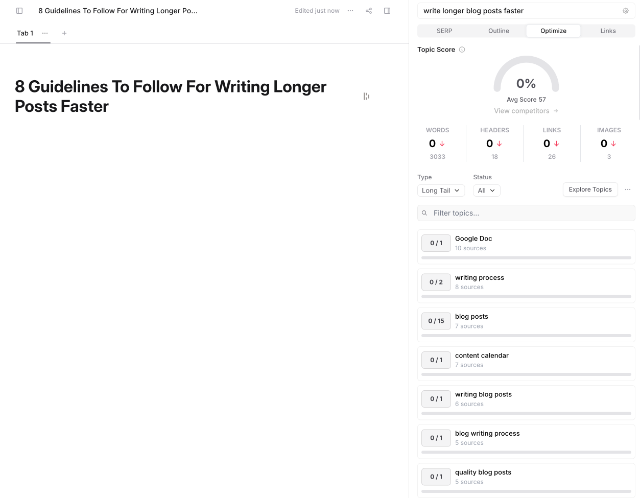Screen dimensions: 640x498
Task: Open the Links tab
Action: [607, 31]
